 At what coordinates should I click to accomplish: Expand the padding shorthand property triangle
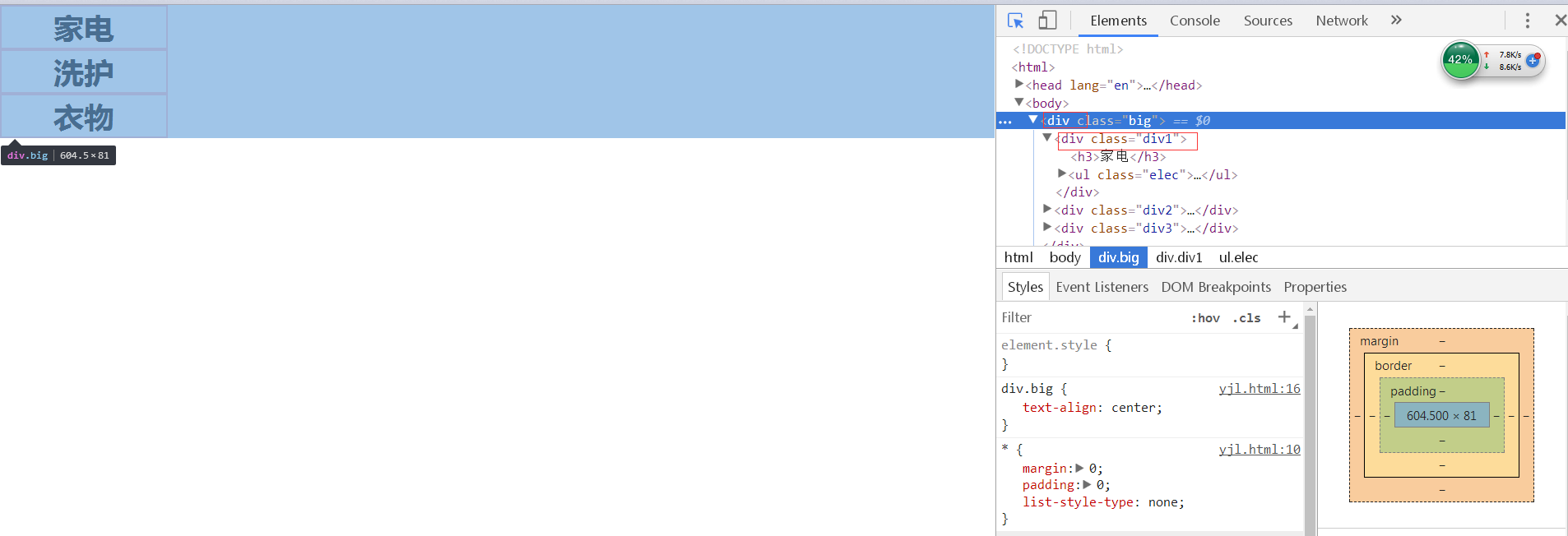(1087, 484)
